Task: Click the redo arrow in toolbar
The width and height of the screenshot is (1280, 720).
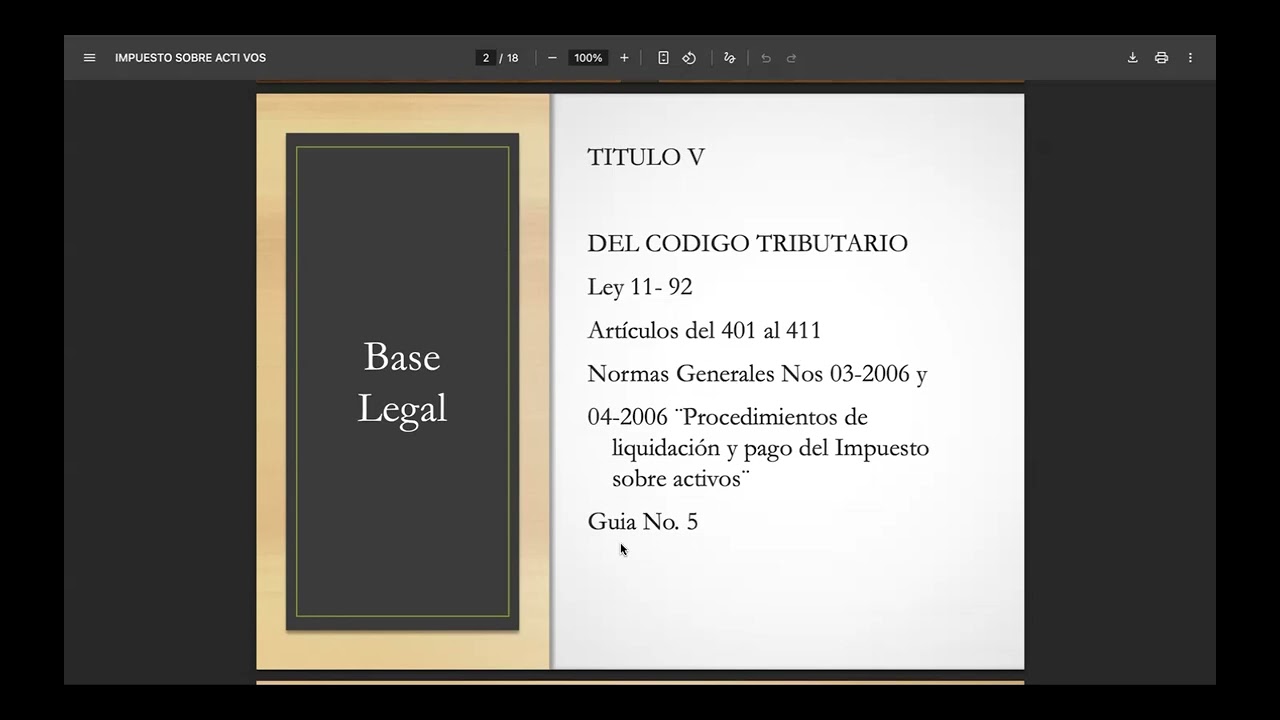Action: 791,58
